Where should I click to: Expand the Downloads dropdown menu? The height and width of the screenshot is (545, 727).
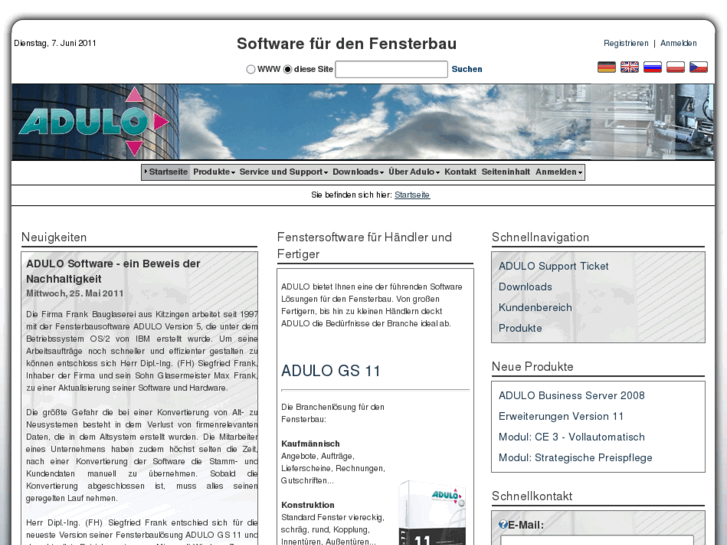(x=358, y=172)
